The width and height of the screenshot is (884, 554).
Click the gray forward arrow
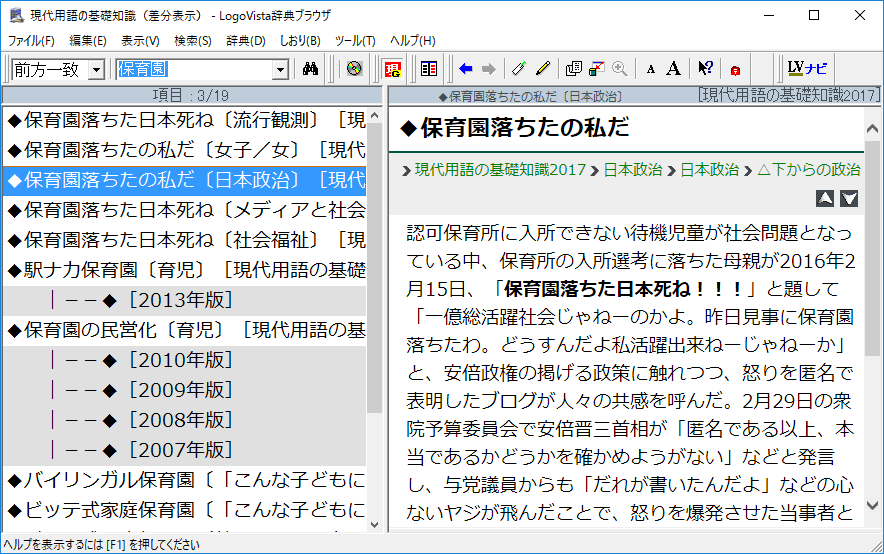tap(488, 69)
